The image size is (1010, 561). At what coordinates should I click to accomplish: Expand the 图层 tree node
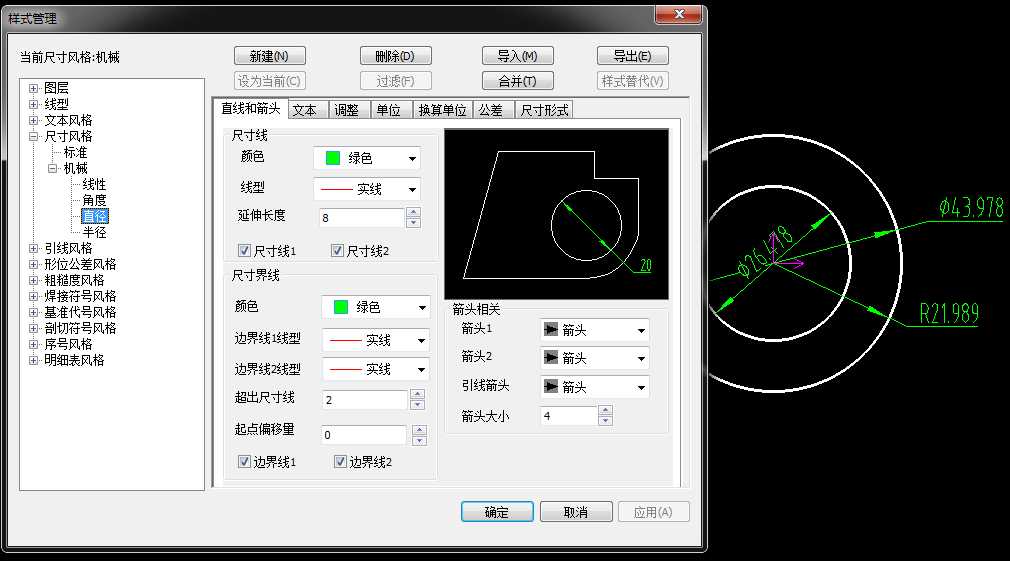(34, 88)
